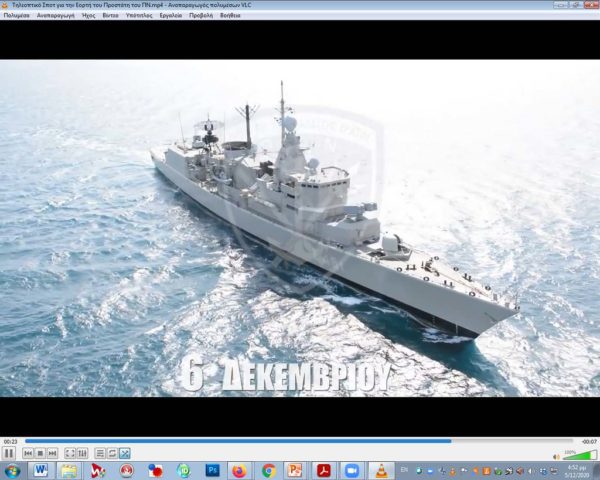Open the Πολυμέσα menu
600x480 pixels.
pos(16,16)
